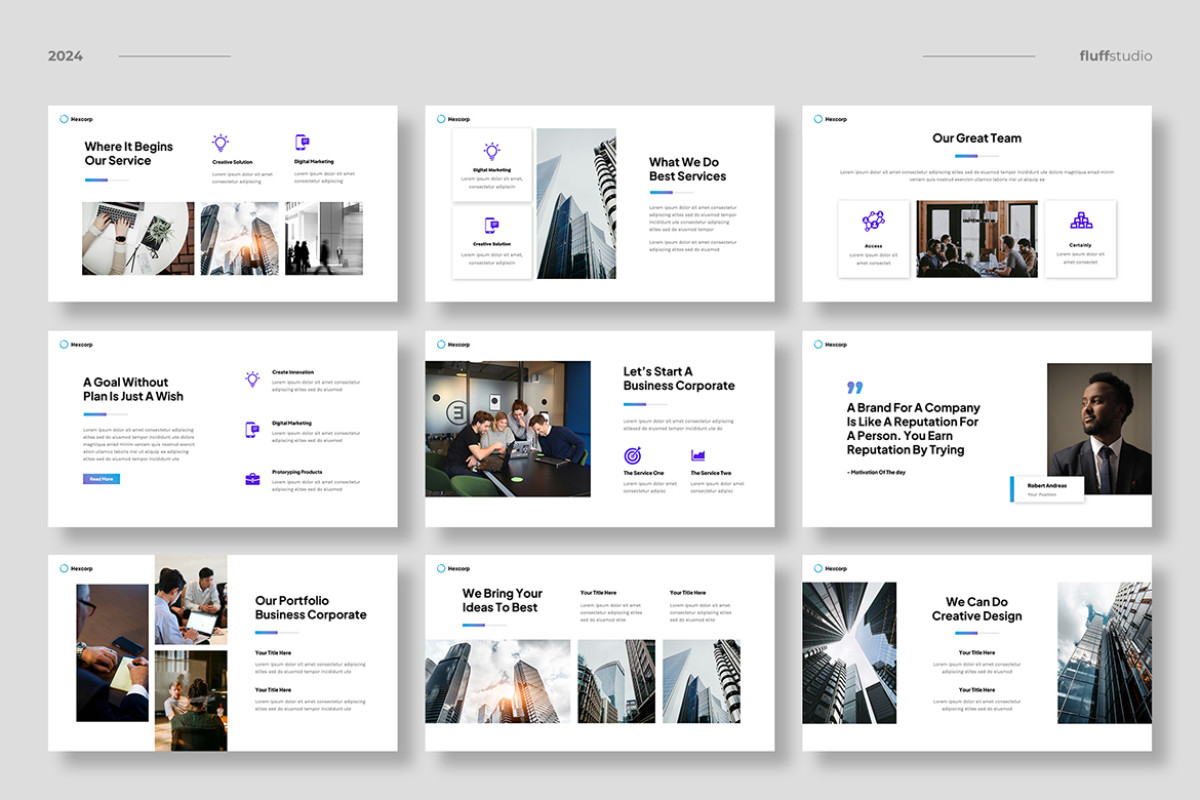Click the briefcase icon beside Prototyping Products
Viewport: 1200px width, 800px height.
click(x=252, y=479)
